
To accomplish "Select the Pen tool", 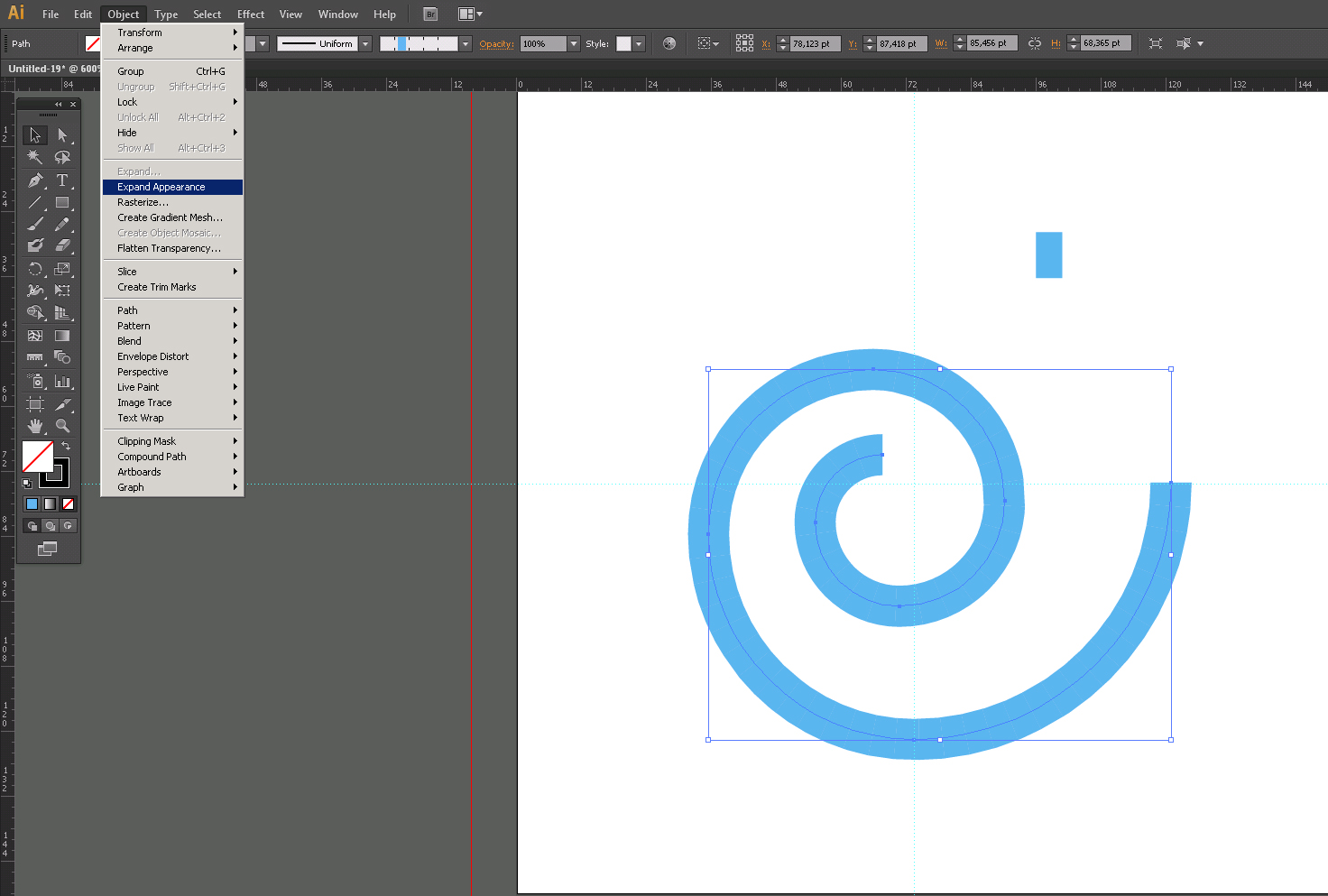I will [x=35, y=180].
